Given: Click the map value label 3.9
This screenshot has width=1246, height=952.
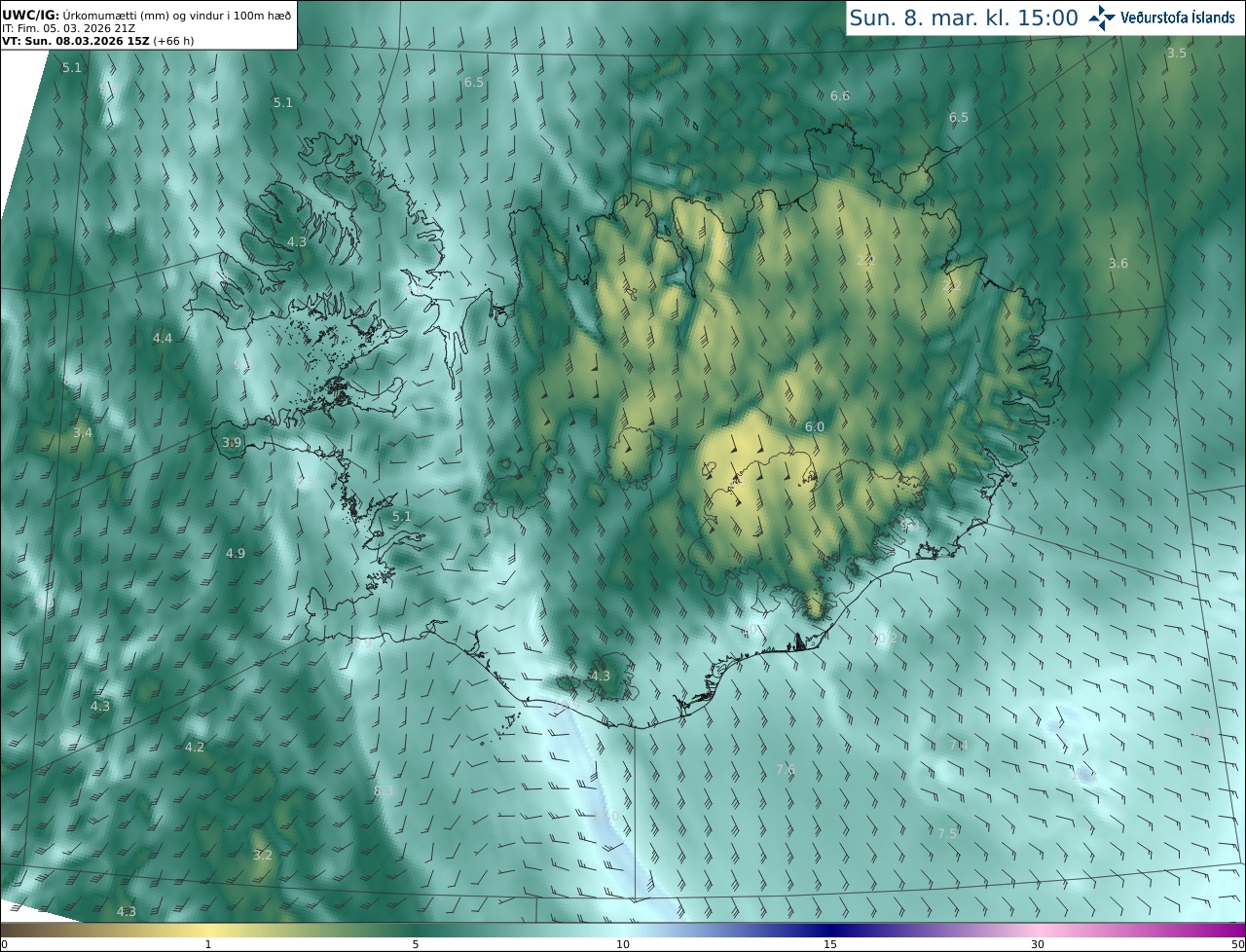Looking at the screenshot, I should tap(232, 442).
